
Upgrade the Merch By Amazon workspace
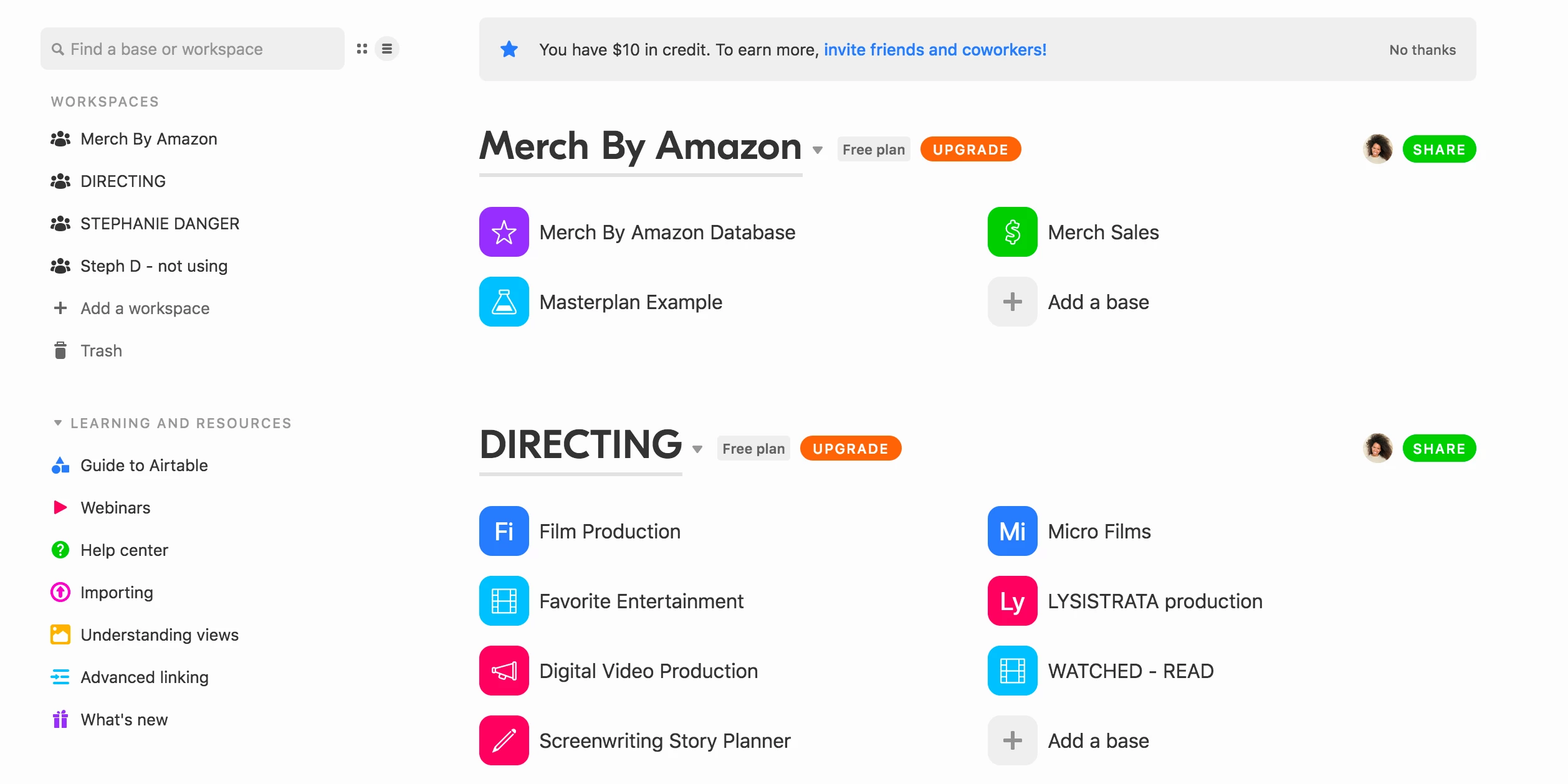pos(970,149)
